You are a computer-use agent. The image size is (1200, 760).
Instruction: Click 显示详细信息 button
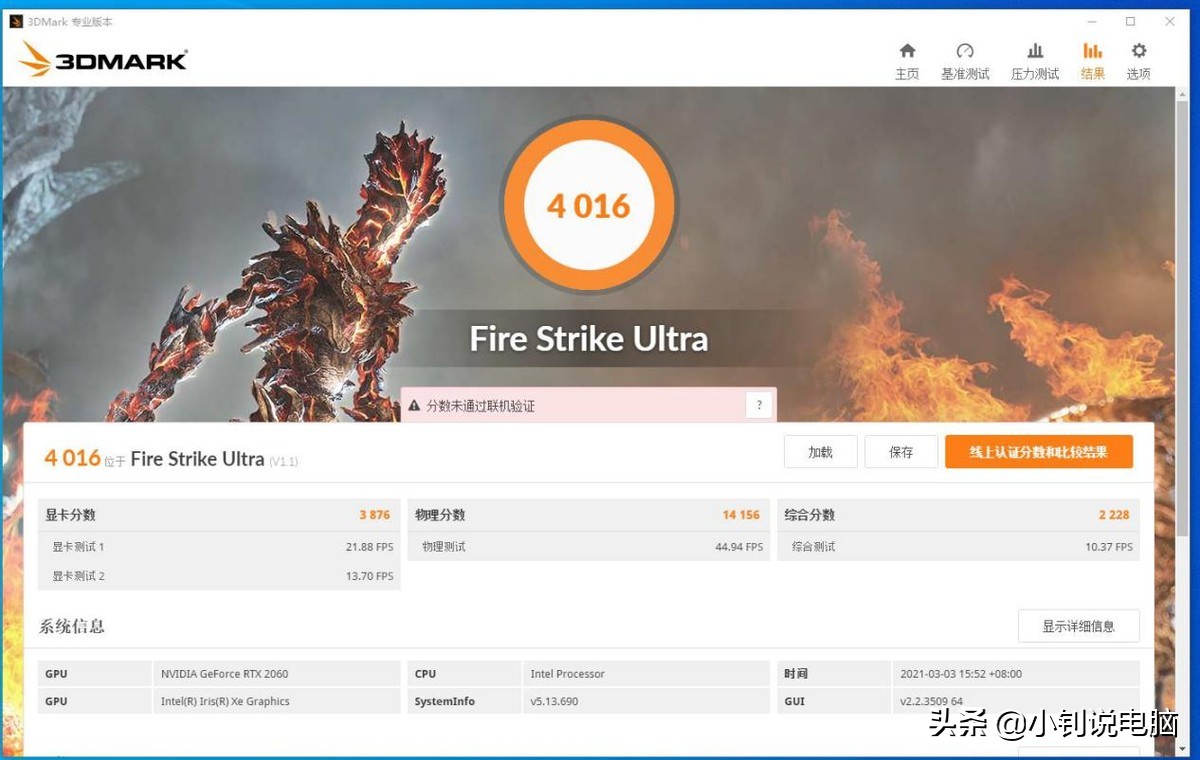1078,626
